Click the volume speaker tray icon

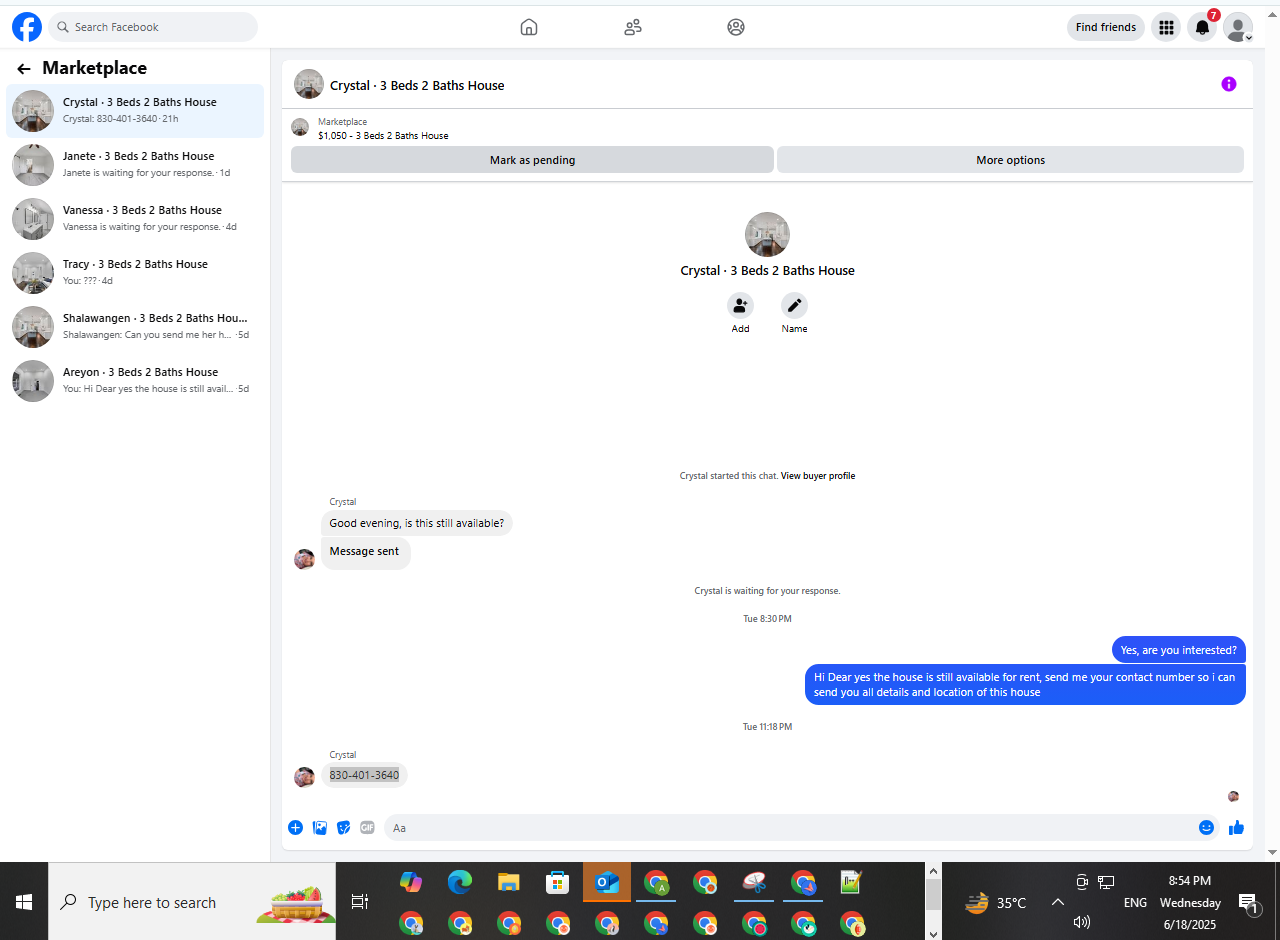pos(1081,922)
